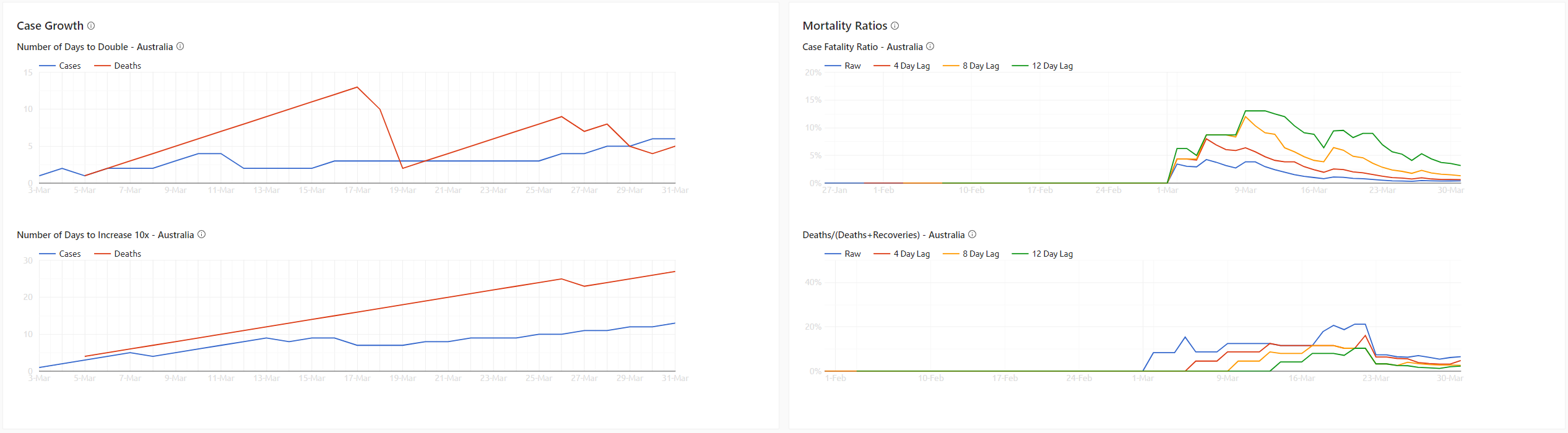Click the Deaths line peak in Days to Double chart

tap(357, 87)
